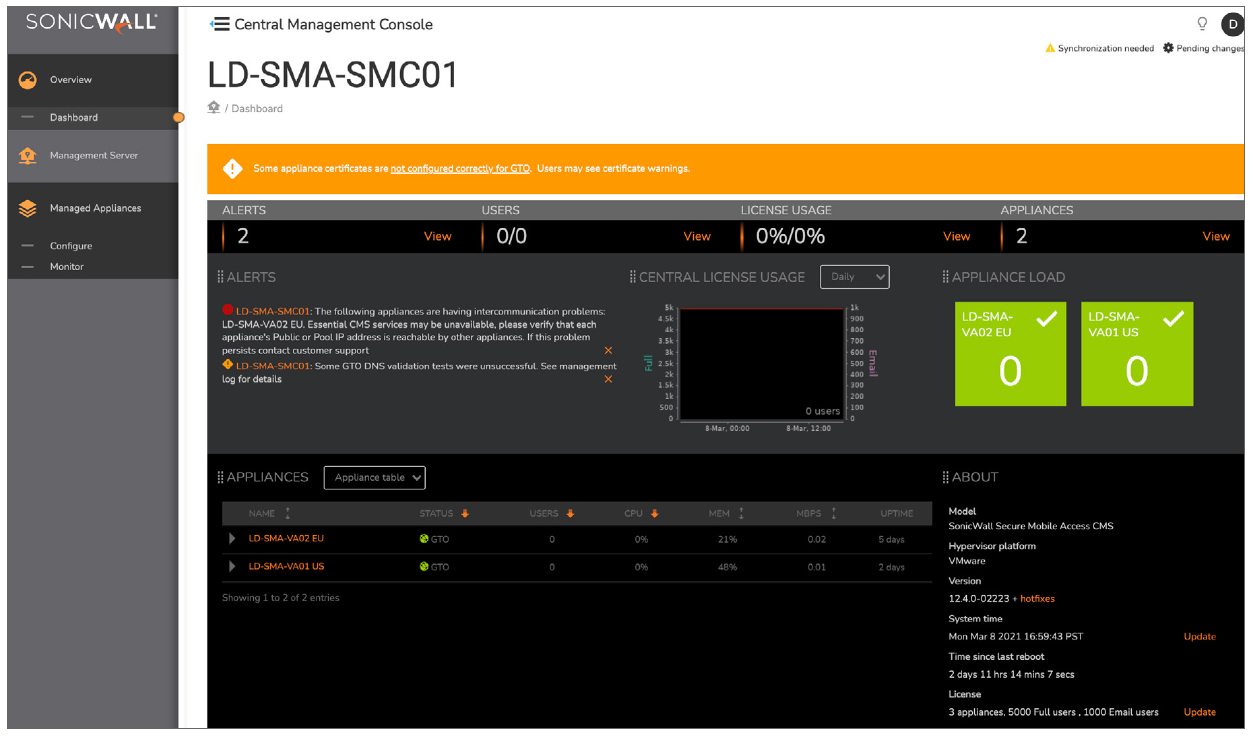Click the ALERTS panel drag handle
Viewport: 1255px width, 739px height.
pyautogui.click(x=220, y=277)
